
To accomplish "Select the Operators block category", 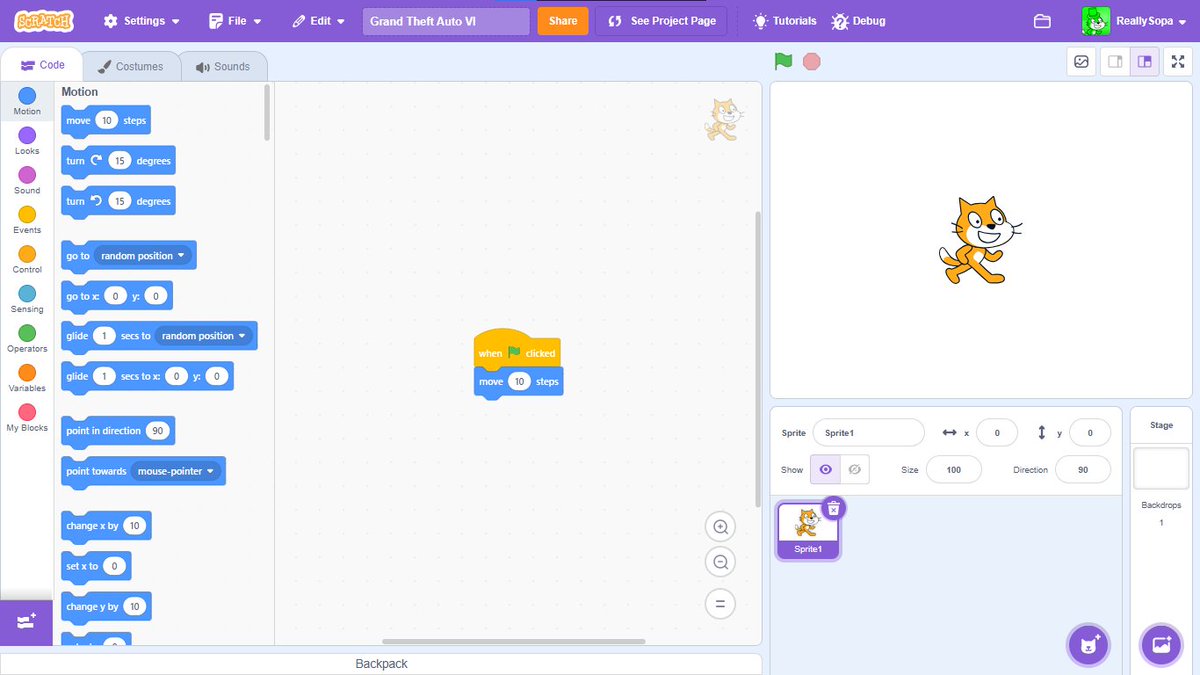I will point(27,338).
